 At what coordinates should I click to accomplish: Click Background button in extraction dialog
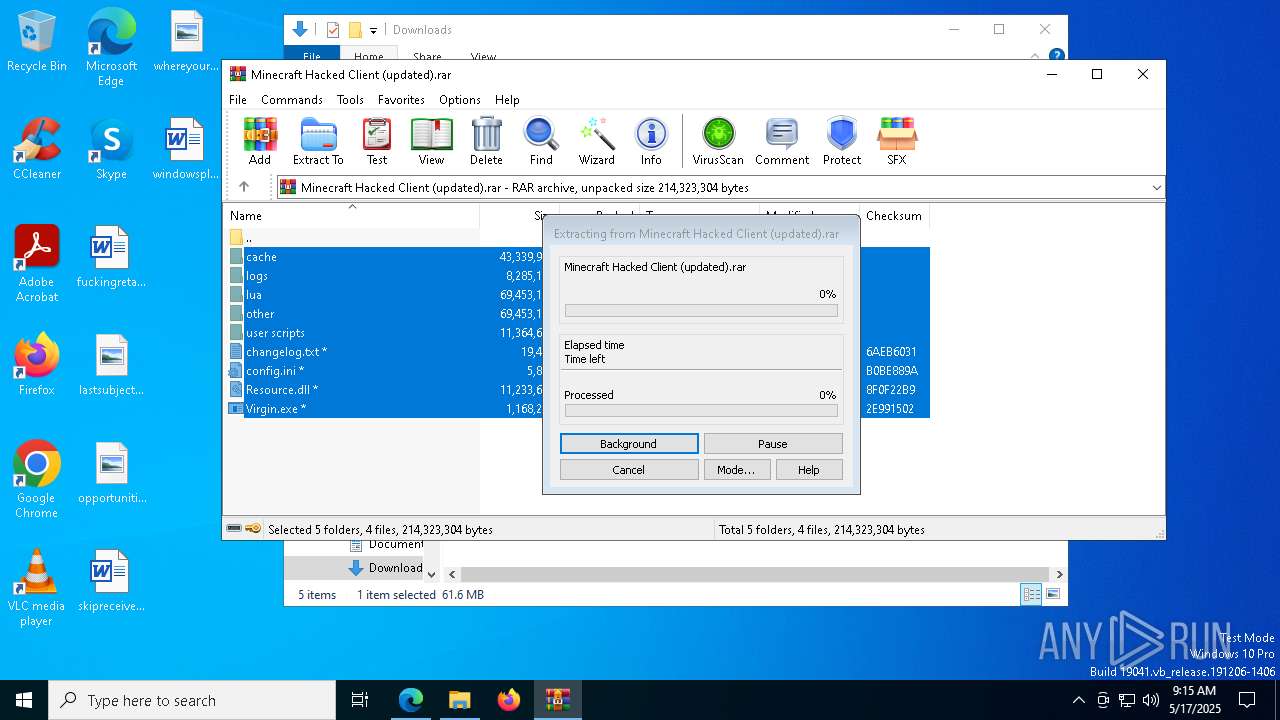pyautogui.click(x=629, y=444)
